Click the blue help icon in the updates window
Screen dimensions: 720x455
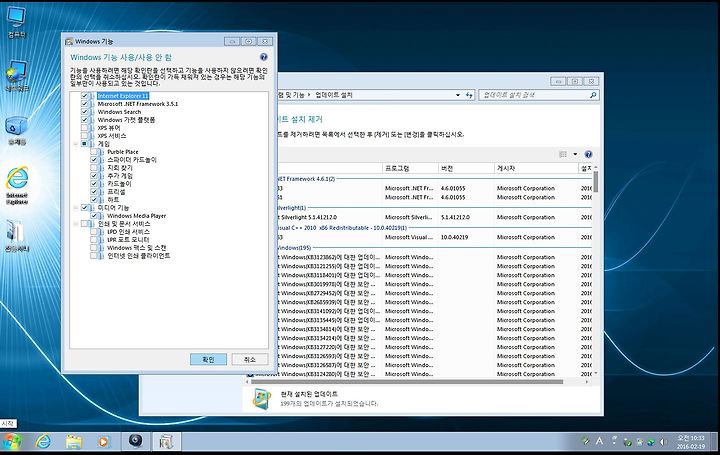[x=588, y=154]
